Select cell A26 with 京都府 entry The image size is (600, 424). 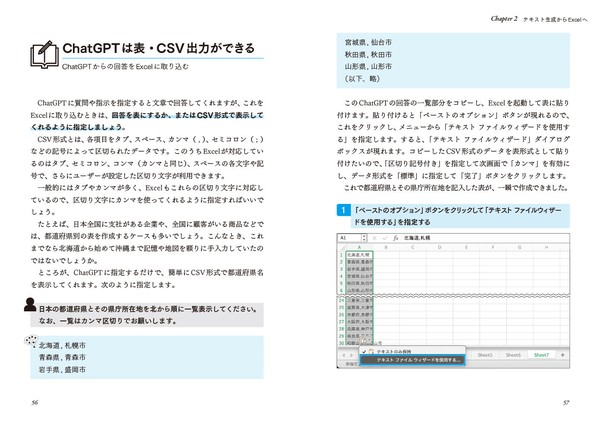point(359,315)
